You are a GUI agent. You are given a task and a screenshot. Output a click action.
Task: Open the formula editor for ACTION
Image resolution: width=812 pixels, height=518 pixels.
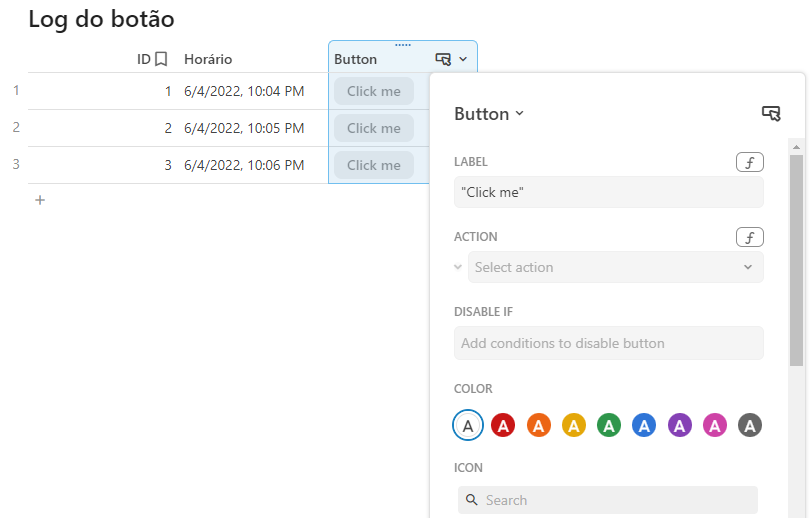pos(749,237)
